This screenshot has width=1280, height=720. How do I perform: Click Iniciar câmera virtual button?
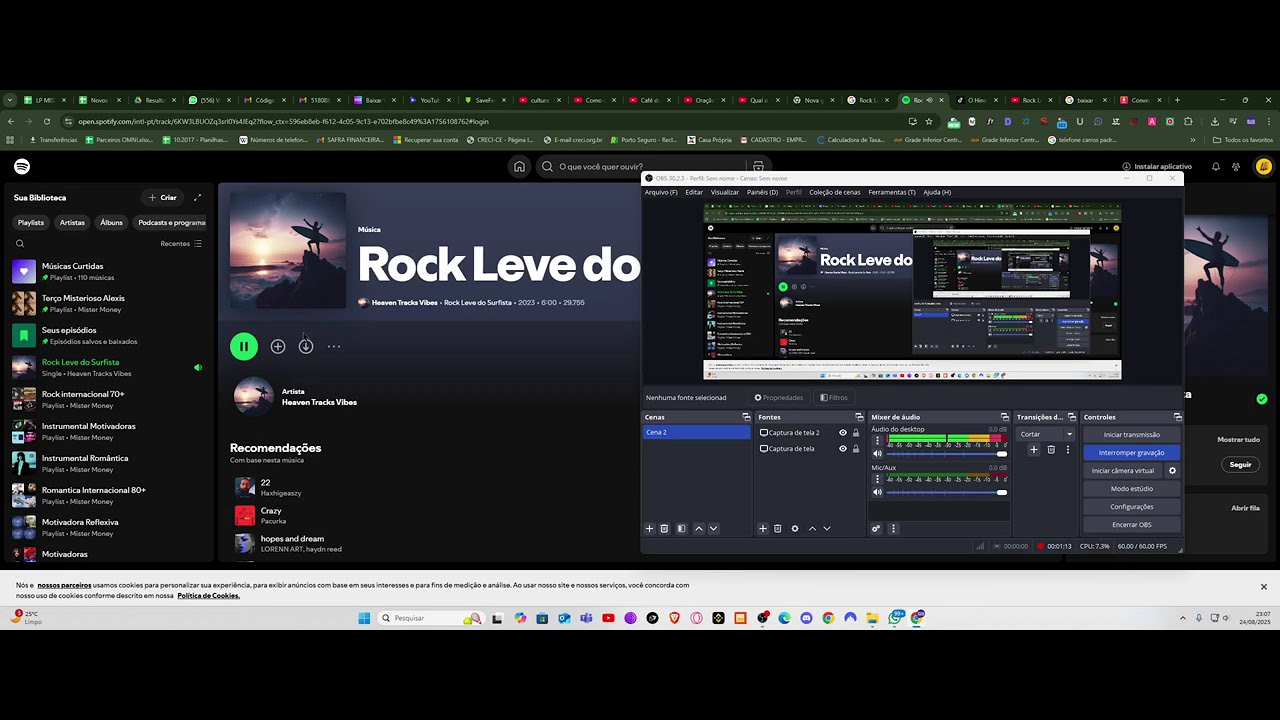coord(1123,471)
